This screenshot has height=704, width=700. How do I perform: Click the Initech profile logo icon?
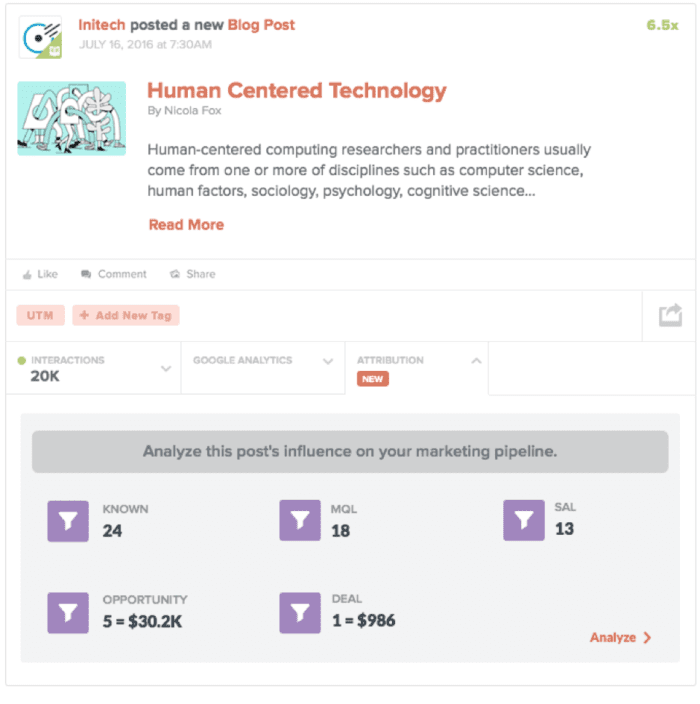[40, 37]
